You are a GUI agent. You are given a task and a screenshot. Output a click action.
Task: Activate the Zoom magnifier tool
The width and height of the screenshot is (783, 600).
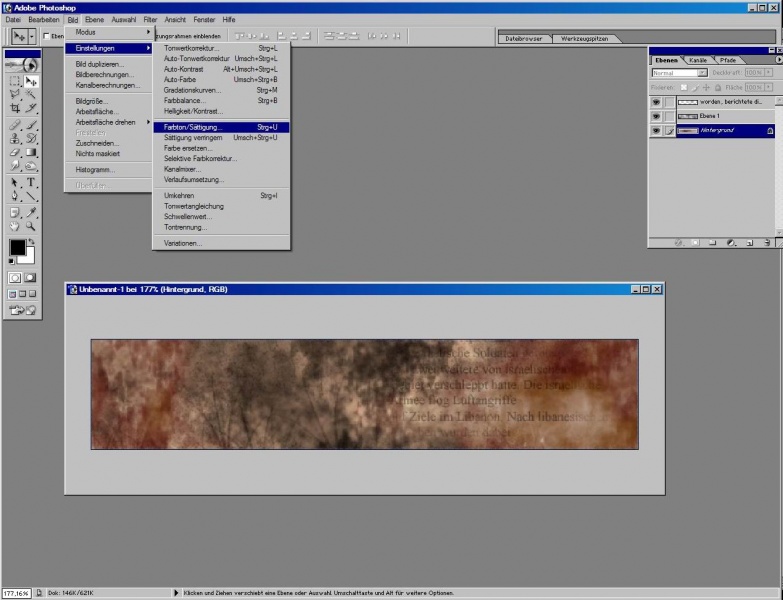click(31, 226)
